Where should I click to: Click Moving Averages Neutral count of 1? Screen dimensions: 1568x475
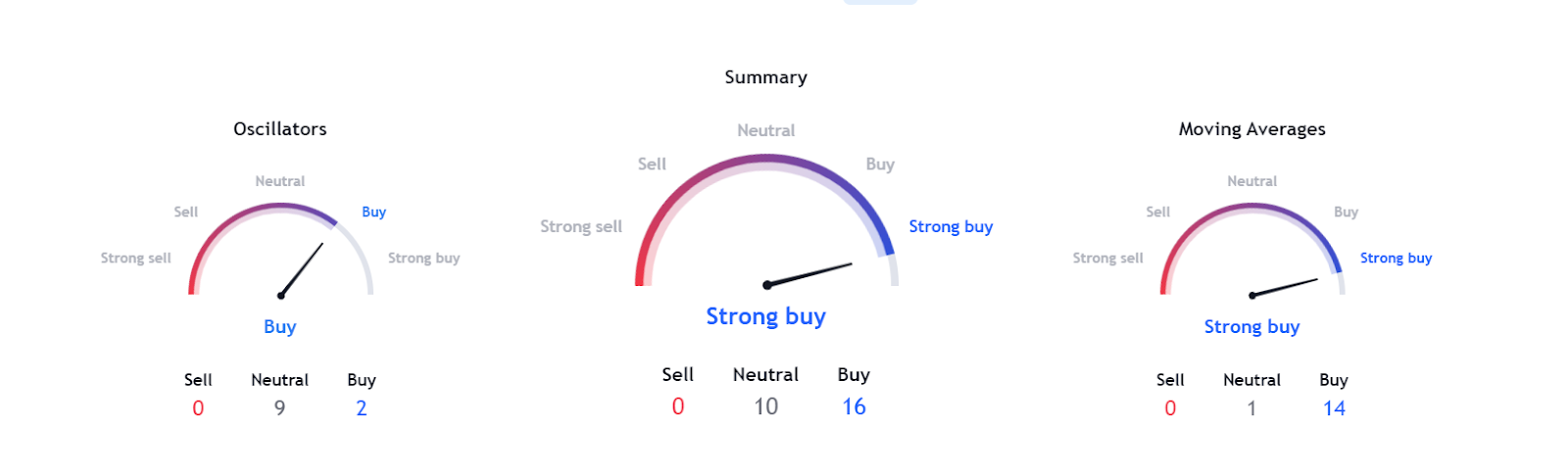pos(1251,408)
